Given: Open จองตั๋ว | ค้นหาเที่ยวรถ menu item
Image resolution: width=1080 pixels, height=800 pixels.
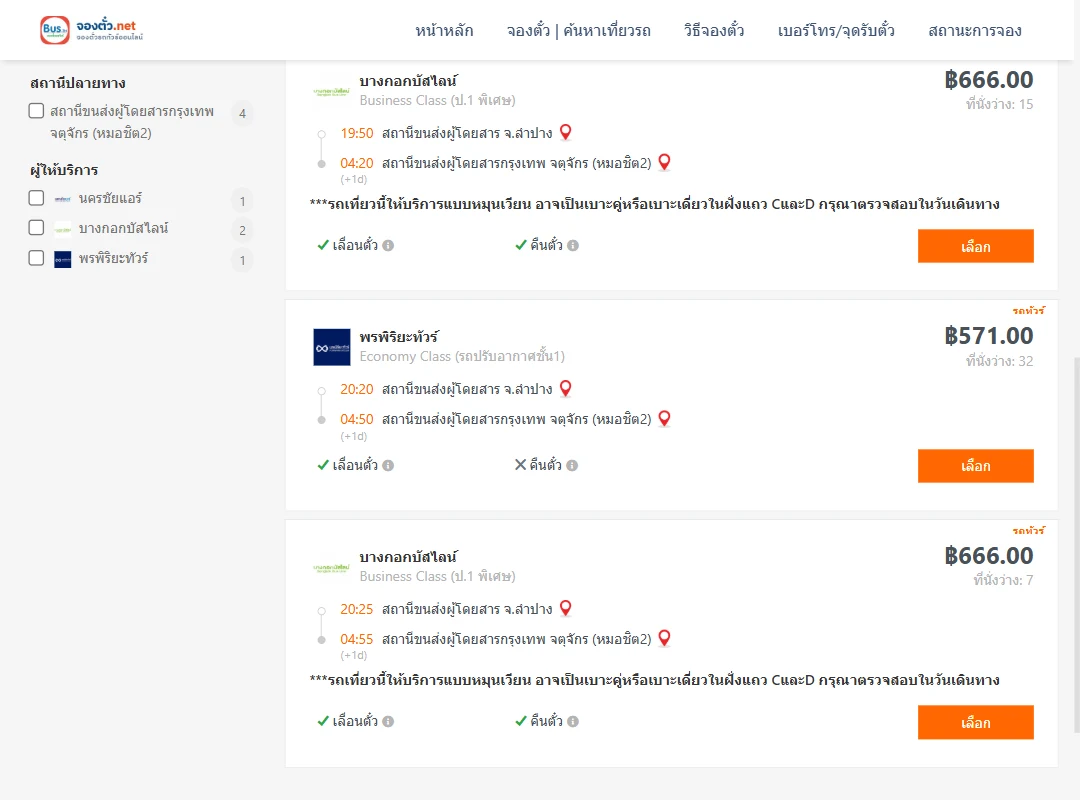Looking at the screenshot, I should (x=579, y=30).
